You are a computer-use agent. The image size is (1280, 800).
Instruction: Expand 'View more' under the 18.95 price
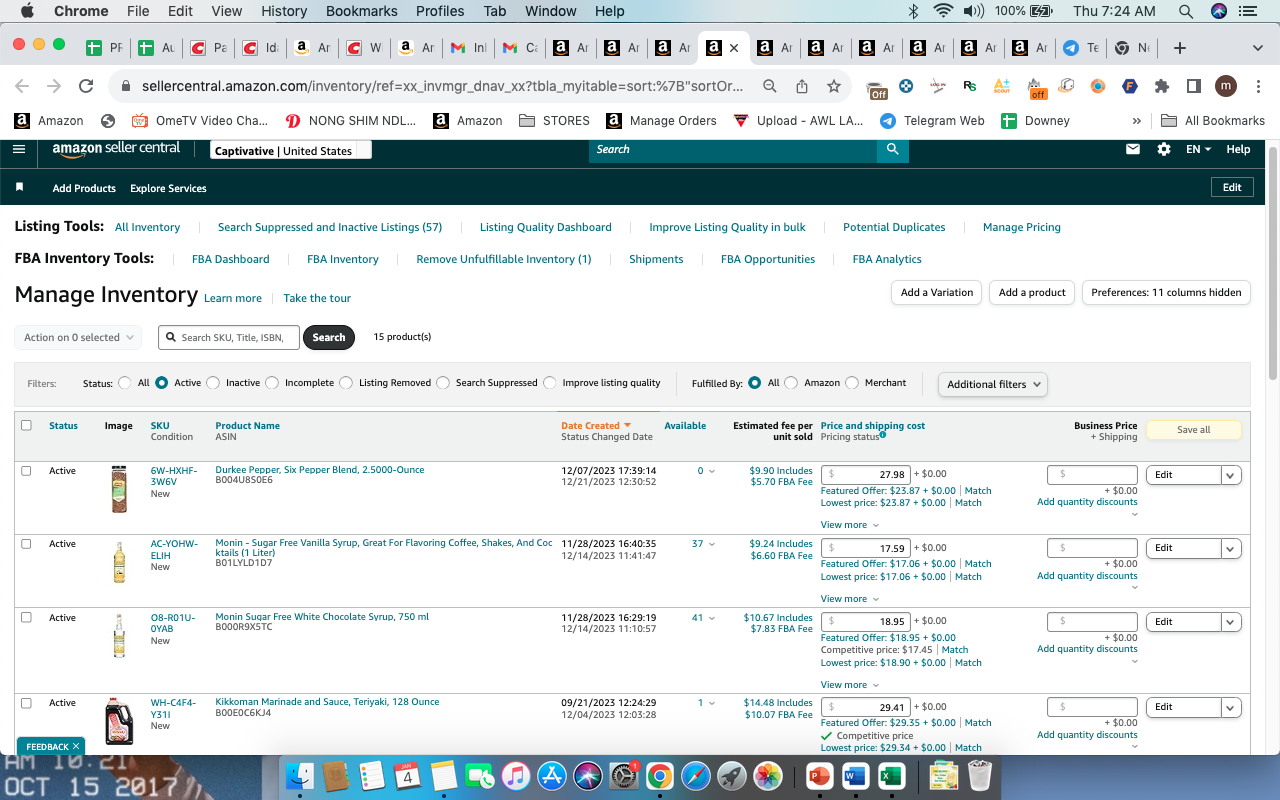[850, 685]
